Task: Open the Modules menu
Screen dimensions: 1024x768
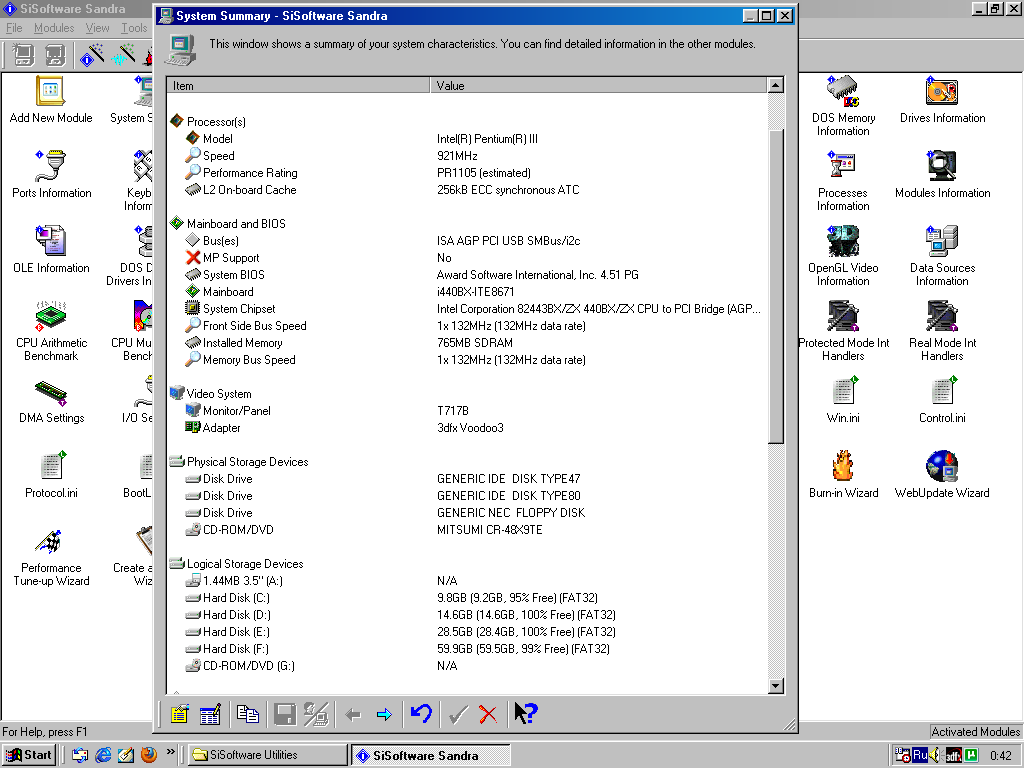Action: click(x=54, y=28)
